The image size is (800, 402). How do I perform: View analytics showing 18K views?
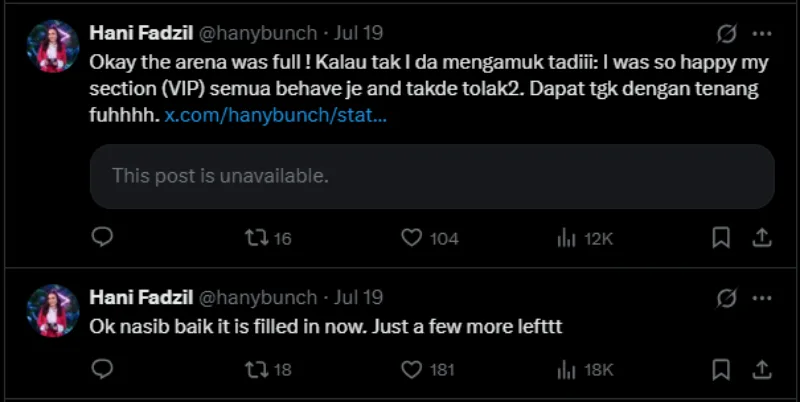[x=567, y=370]
